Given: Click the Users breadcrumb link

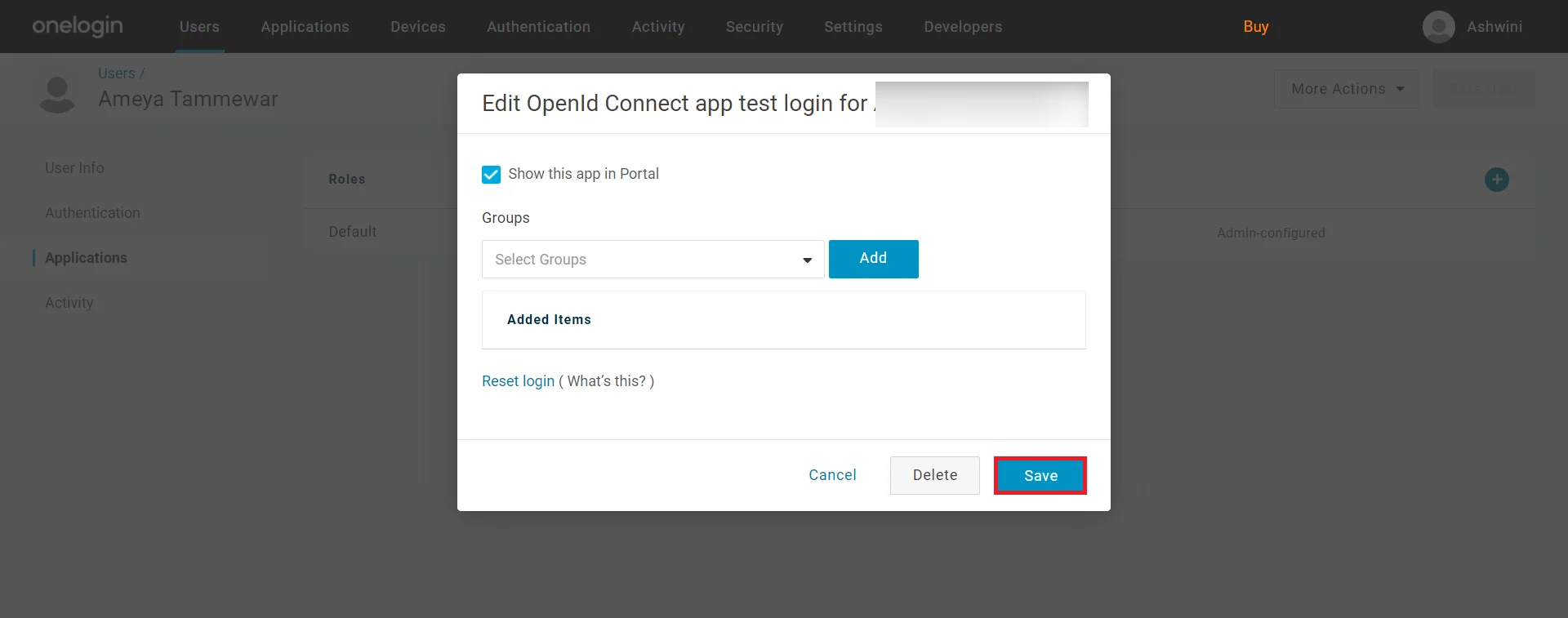Looking at the screenshot, I should tap(116, 73).
